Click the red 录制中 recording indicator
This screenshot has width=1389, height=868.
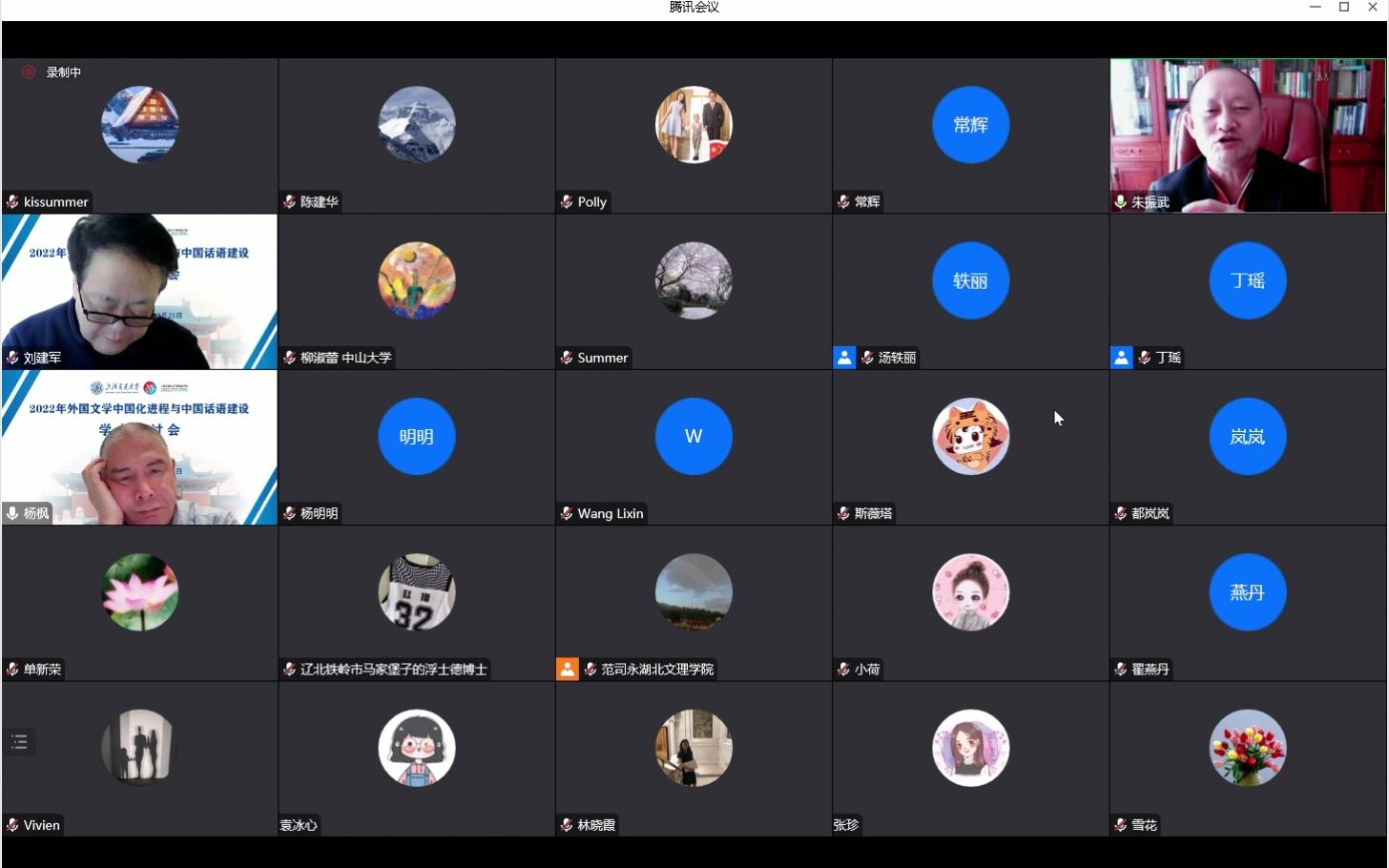[29, 72]
